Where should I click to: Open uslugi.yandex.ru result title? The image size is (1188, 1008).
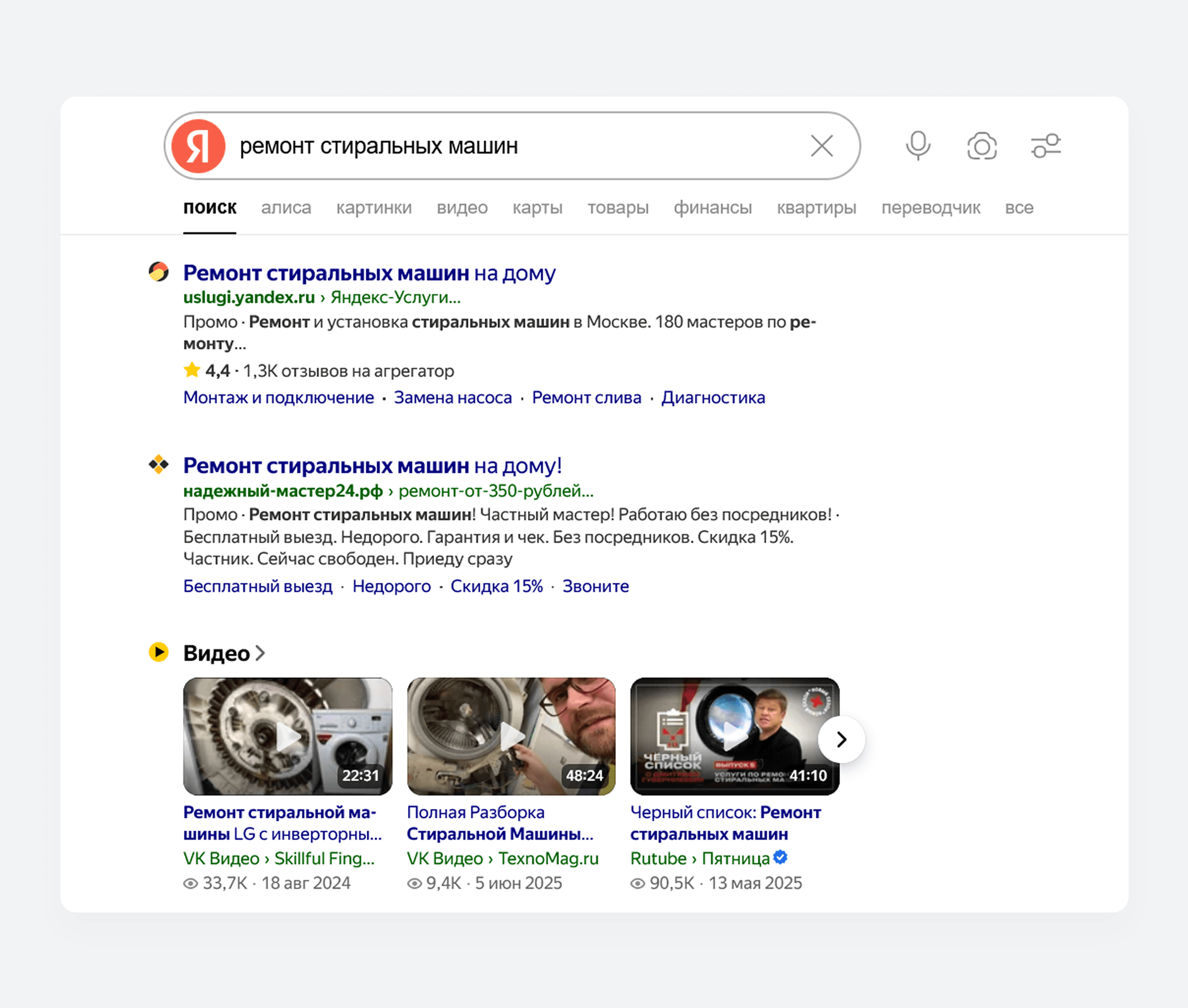point(369,273)
